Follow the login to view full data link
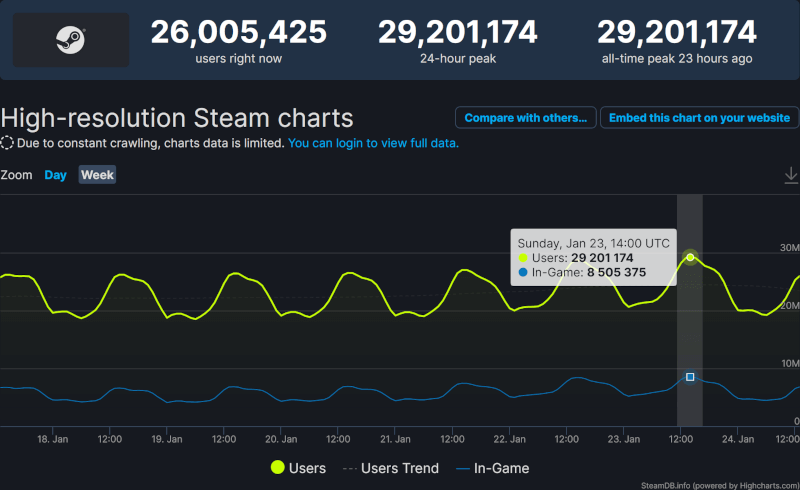Image resolution: width=800 pixels, height=490 pixels. pos(373,143)
